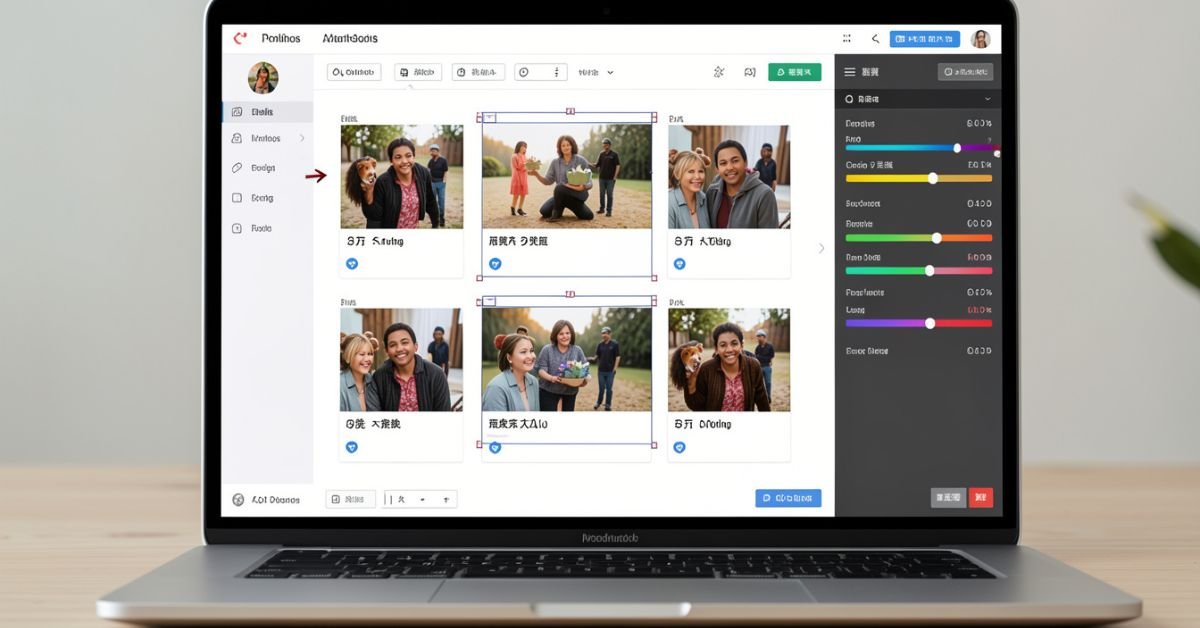Open the second tab in the top header
Image resolution: width=1200 pixels, height=628 pixels.
point(350,38)
